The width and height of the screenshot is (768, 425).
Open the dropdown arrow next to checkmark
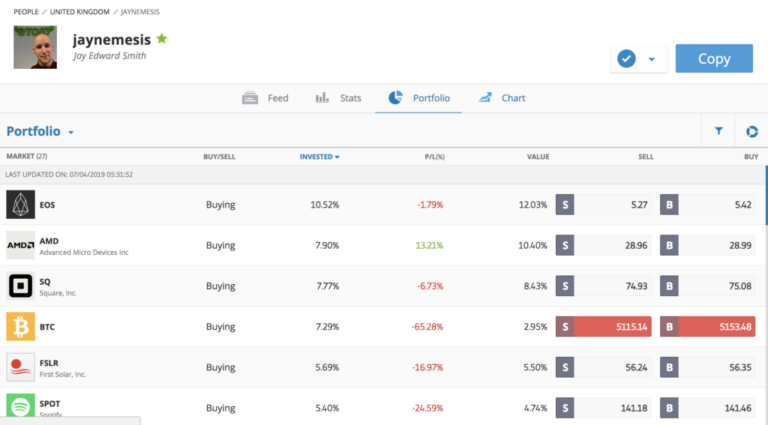pos(651,59)
